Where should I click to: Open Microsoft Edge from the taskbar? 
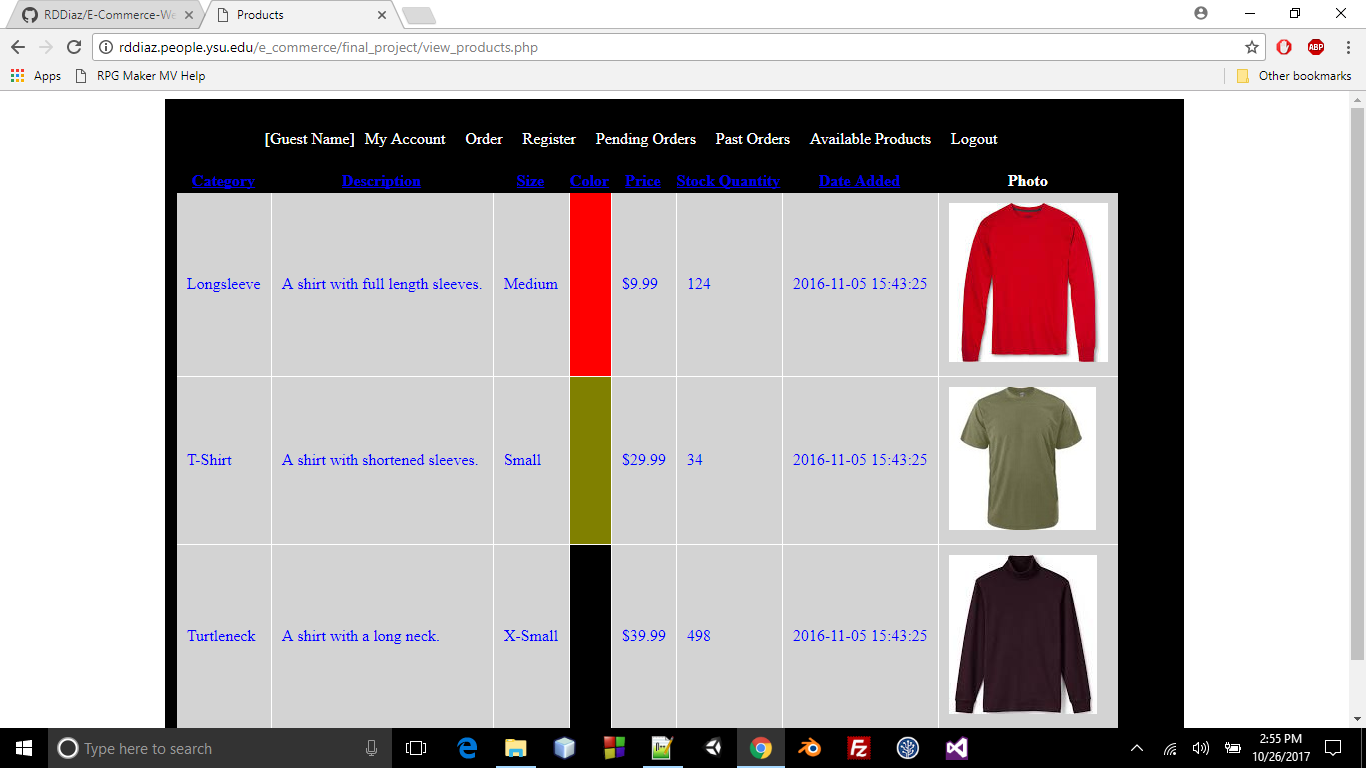point(467,748)
